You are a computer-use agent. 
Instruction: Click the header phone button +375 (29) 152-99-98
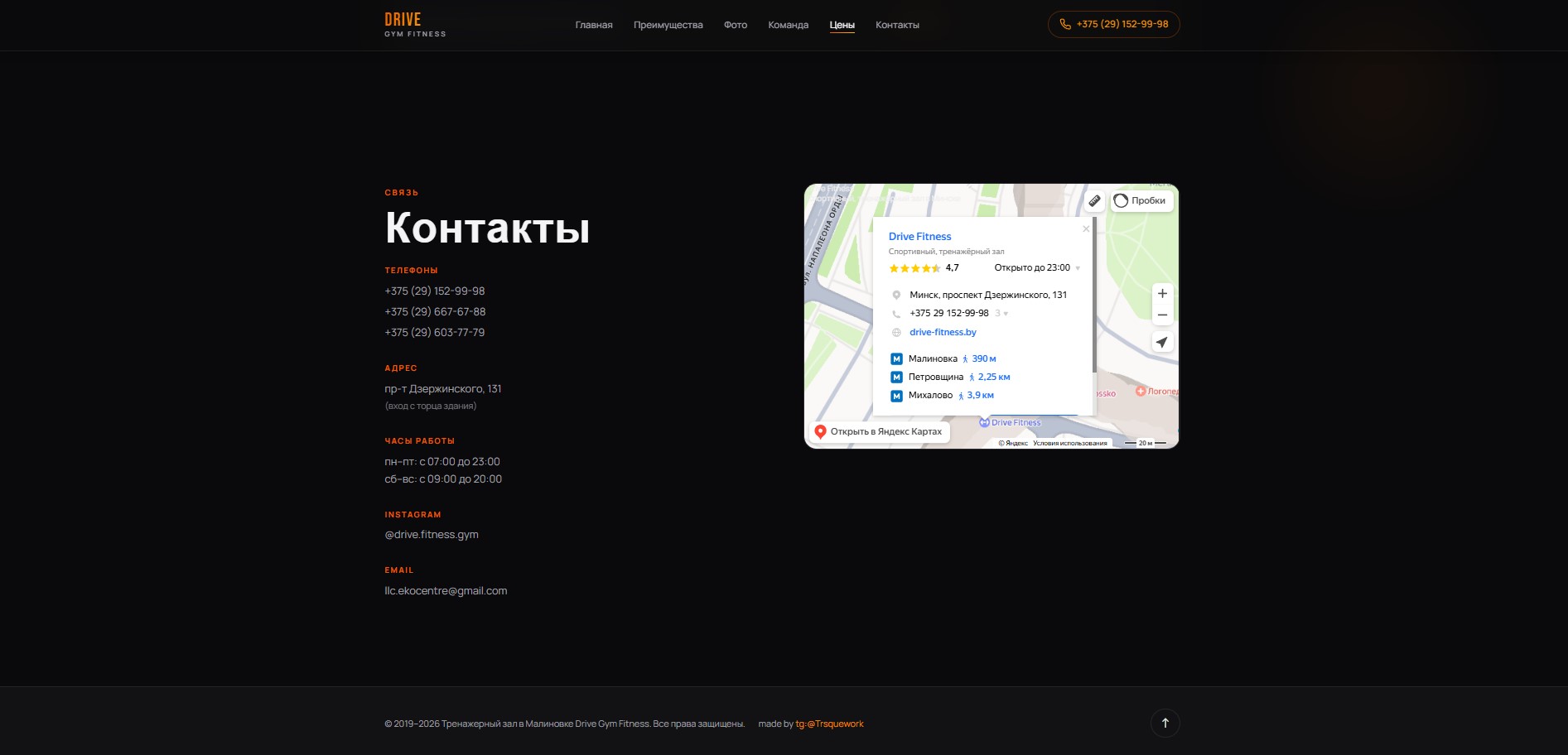coord(1113,24)
